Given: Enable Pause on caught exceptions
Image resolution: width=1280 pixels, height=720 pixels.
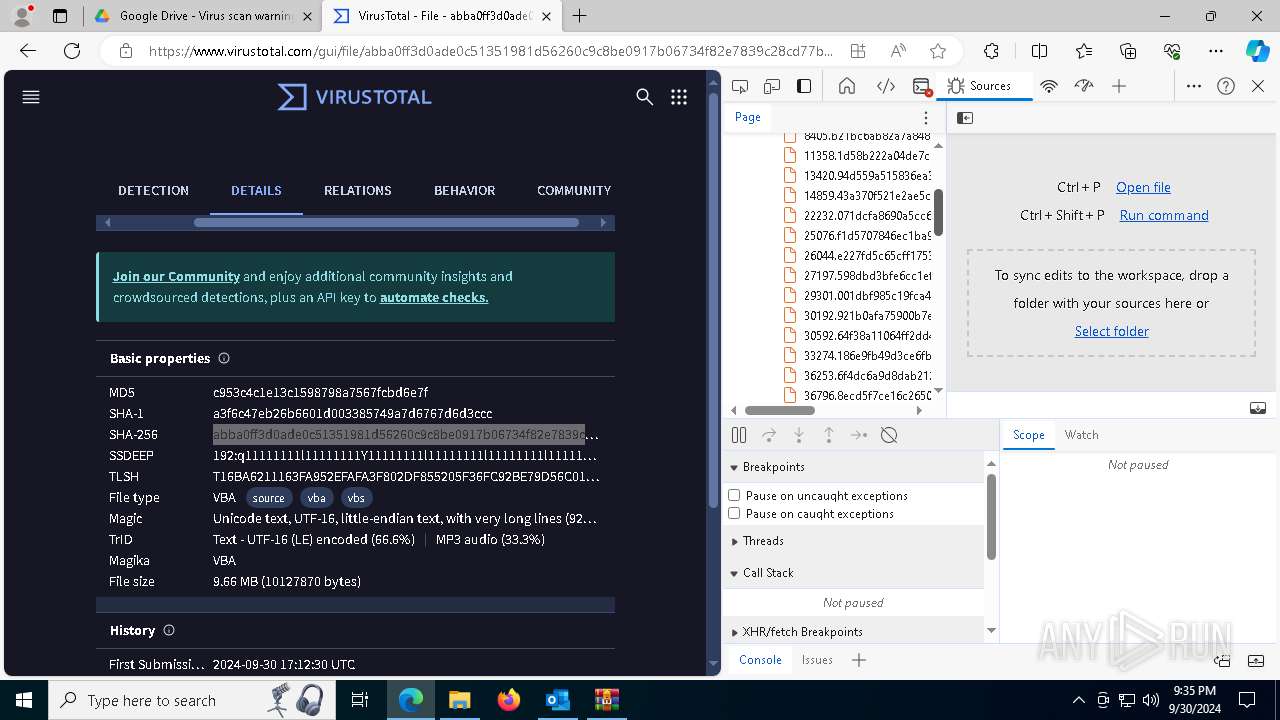Looking at the screenshot, I should pos(734,513).
